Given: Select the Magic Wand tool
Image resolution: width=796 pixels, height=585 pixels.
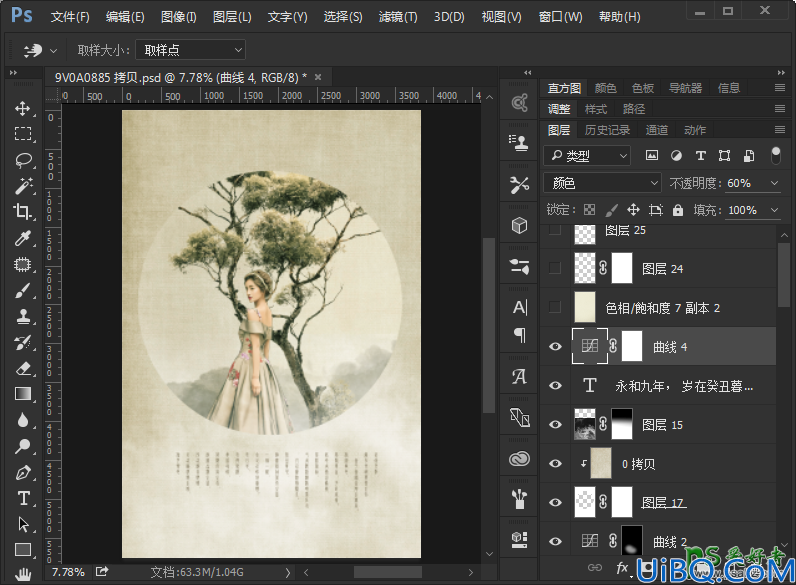Looking at the screenshot, I should point(22,186).
